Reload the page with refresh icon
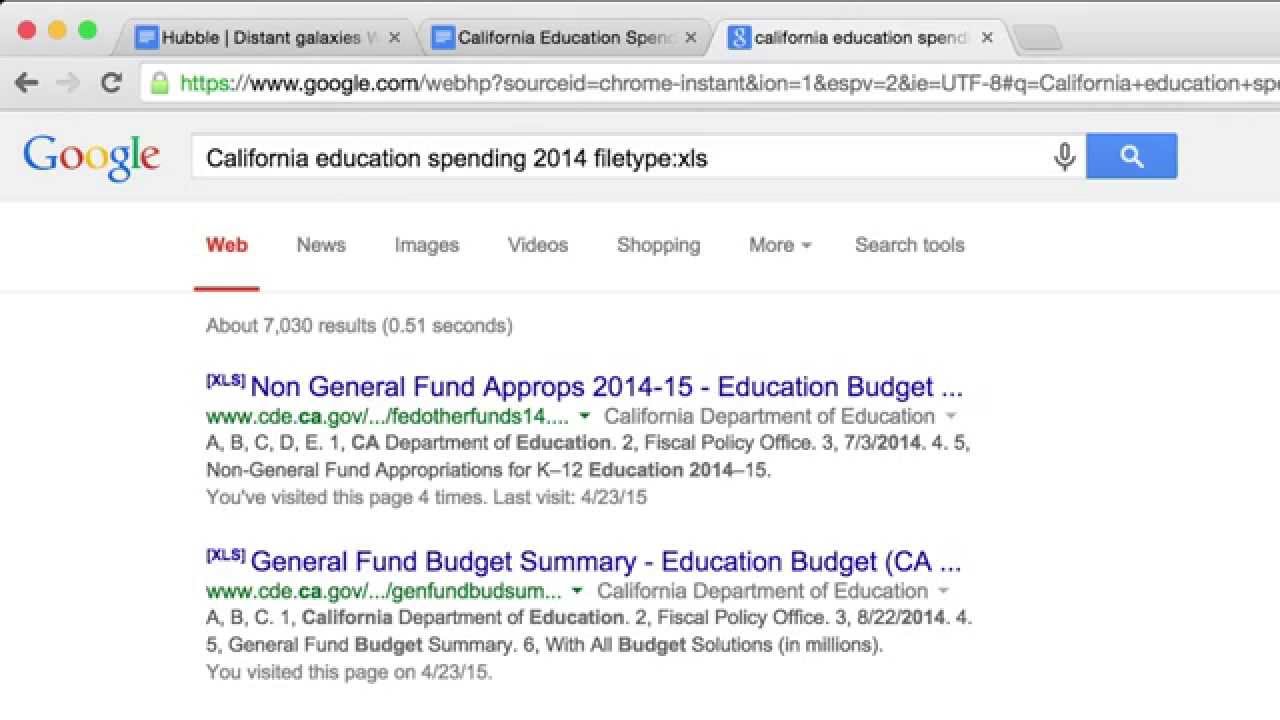The height and width of the screenshot is (720, 1280). point(112,83)
